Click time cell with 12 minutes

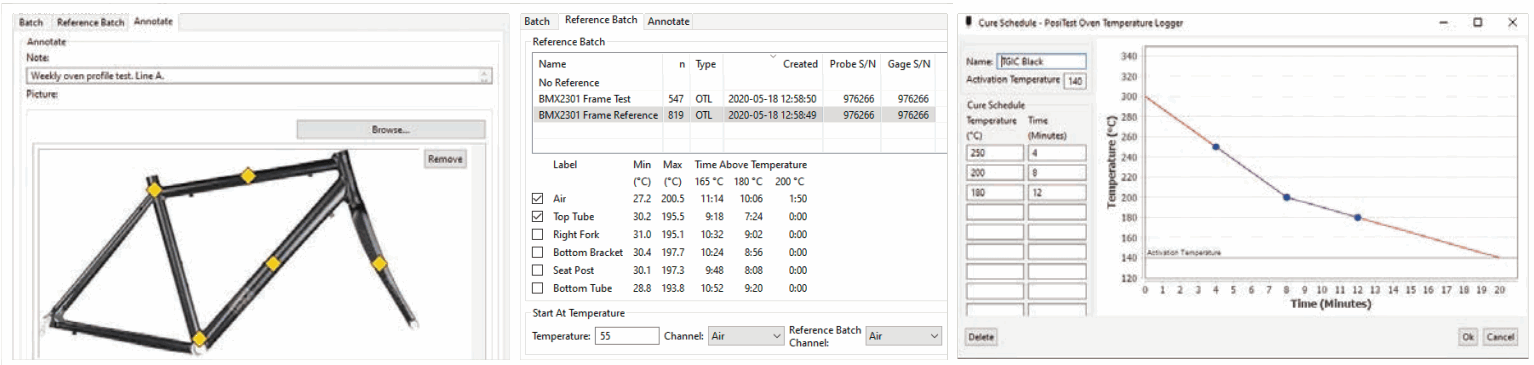click(1057, 192)
